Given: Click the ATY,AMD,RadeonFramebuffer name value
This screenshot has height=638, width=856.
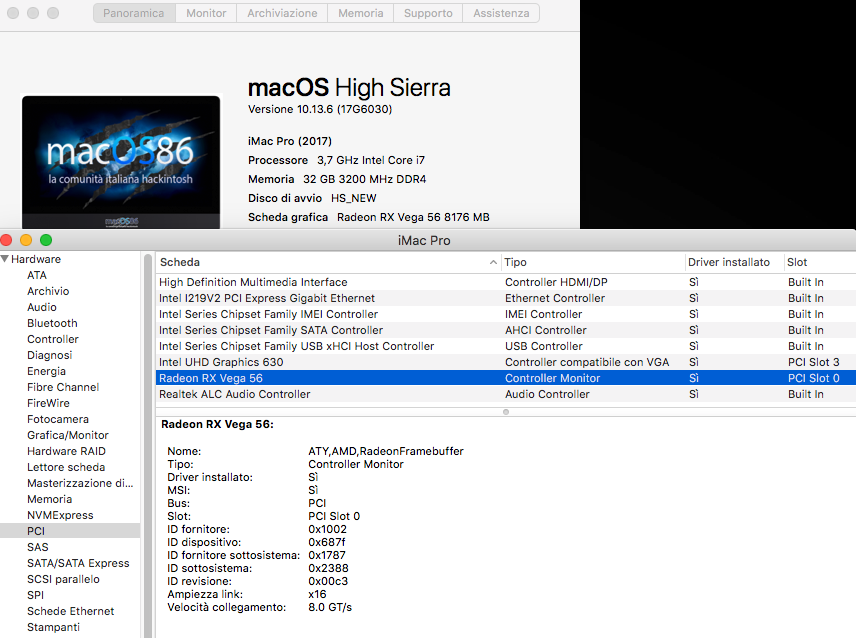Looking at the screenshot, I should (385, 451).
